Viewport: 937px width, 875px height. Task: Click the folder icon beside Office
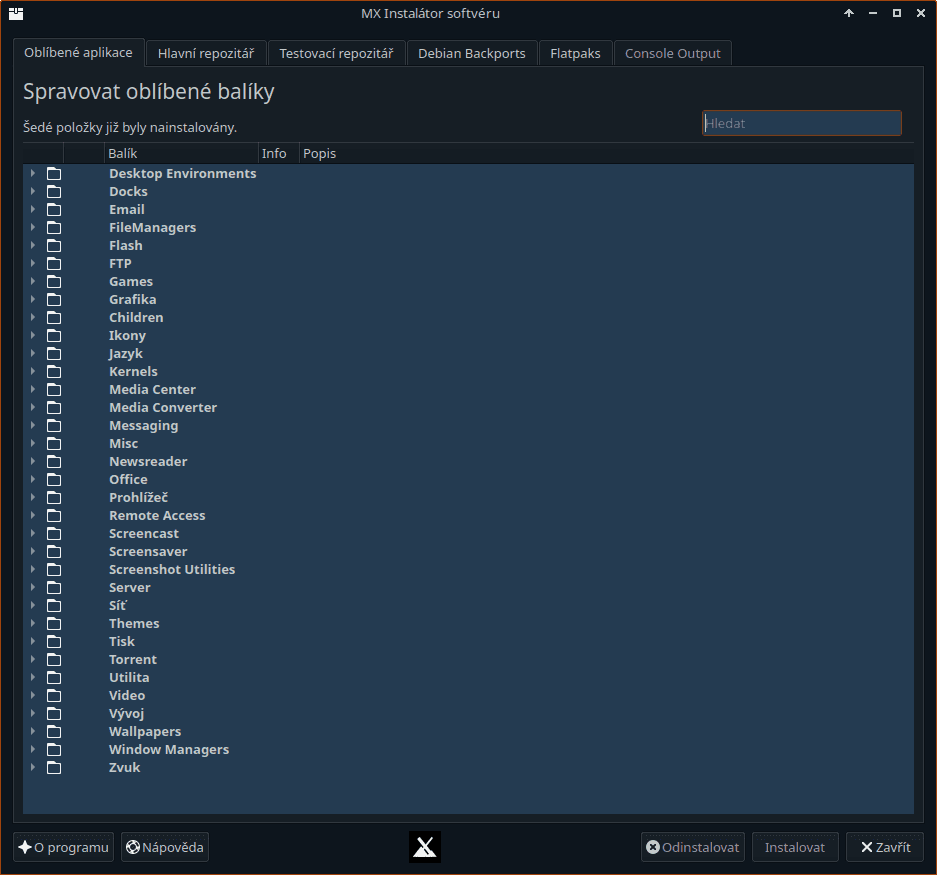[x=53, y=479]
